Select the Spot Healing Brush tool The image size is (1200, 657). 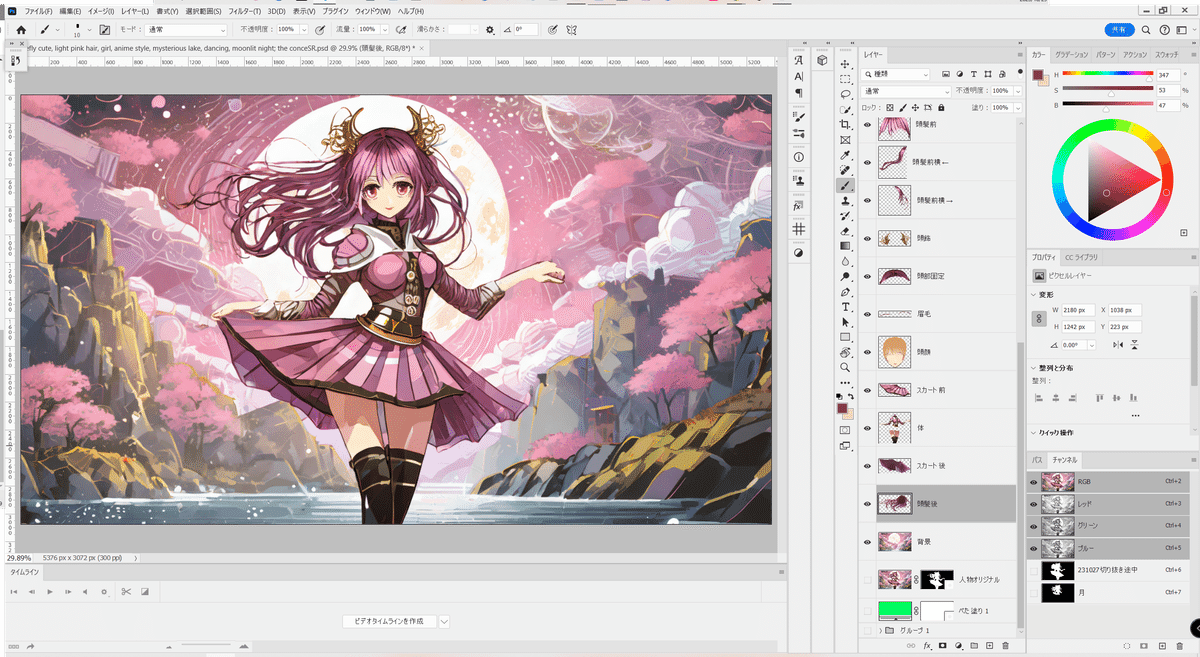pos(846,170)
